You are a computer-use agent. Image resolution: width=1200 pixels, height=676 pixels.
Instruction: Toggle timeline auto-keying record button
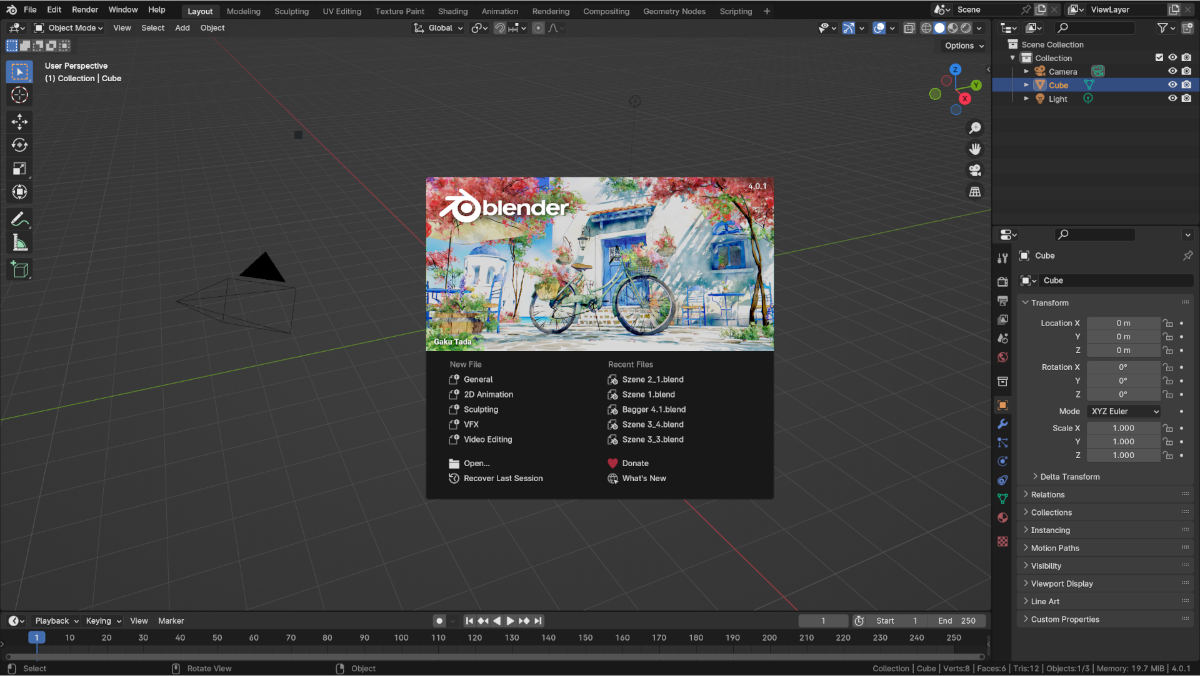[x=439, y=621]
